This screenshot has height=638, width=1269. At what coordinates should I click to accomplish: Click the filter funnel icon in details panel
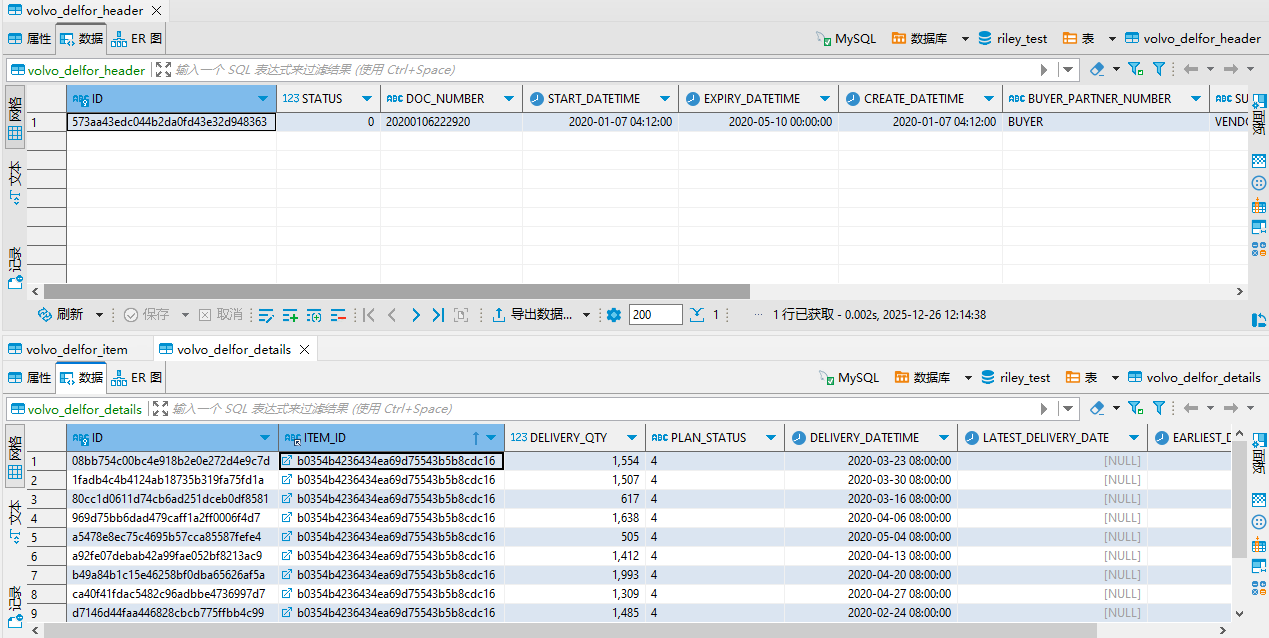point(1159,408)
